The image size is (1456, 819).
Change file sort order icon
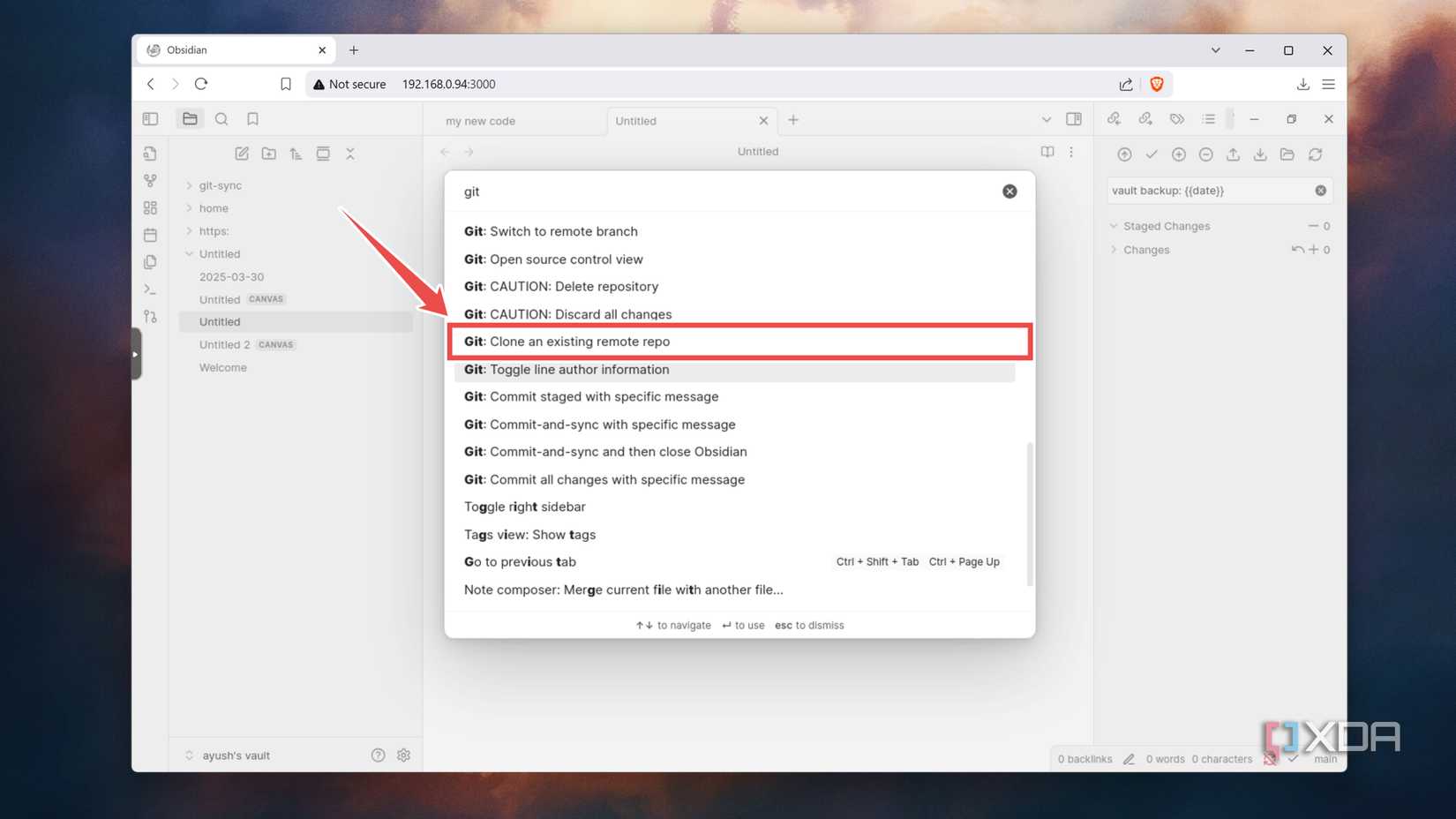[296, 154]
